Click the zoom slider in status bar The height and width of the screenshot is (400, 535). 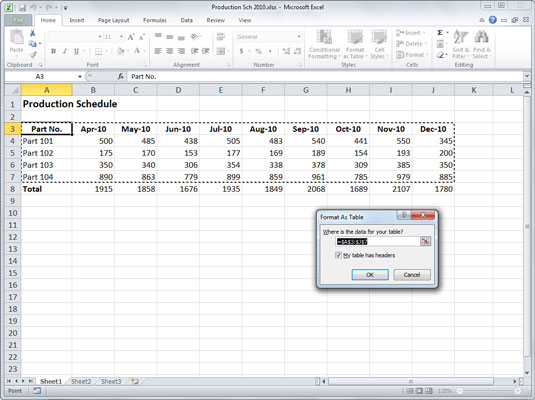click(489, 391)
